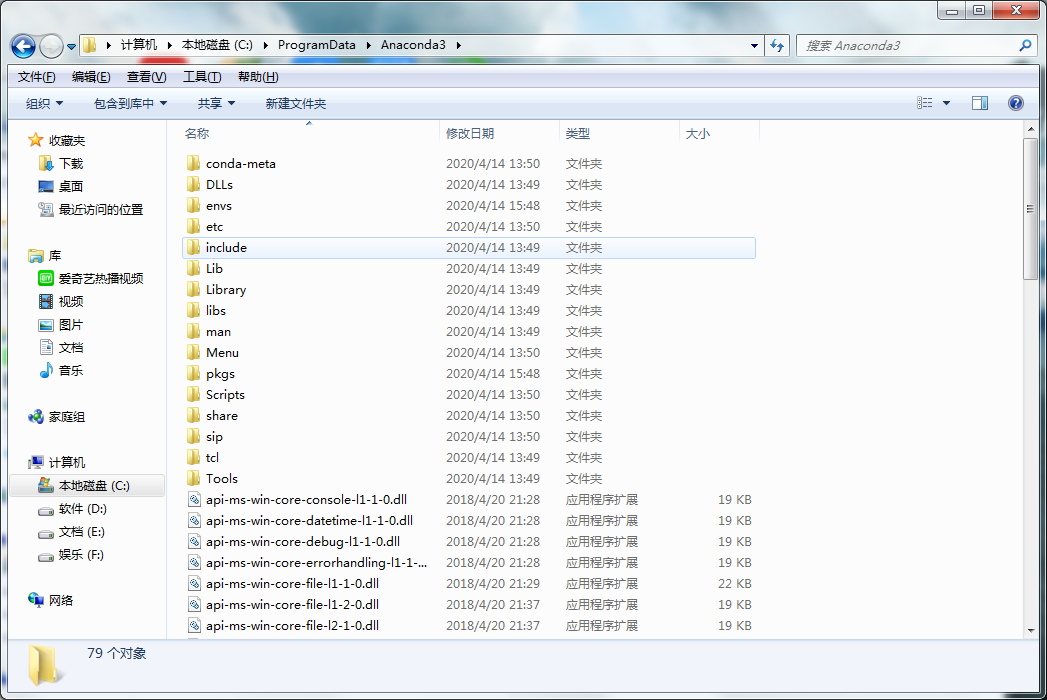Open the 文件(F) menu
Image resolution: width=1047 pixels, height=700 pixels.
tap(37, 77)
